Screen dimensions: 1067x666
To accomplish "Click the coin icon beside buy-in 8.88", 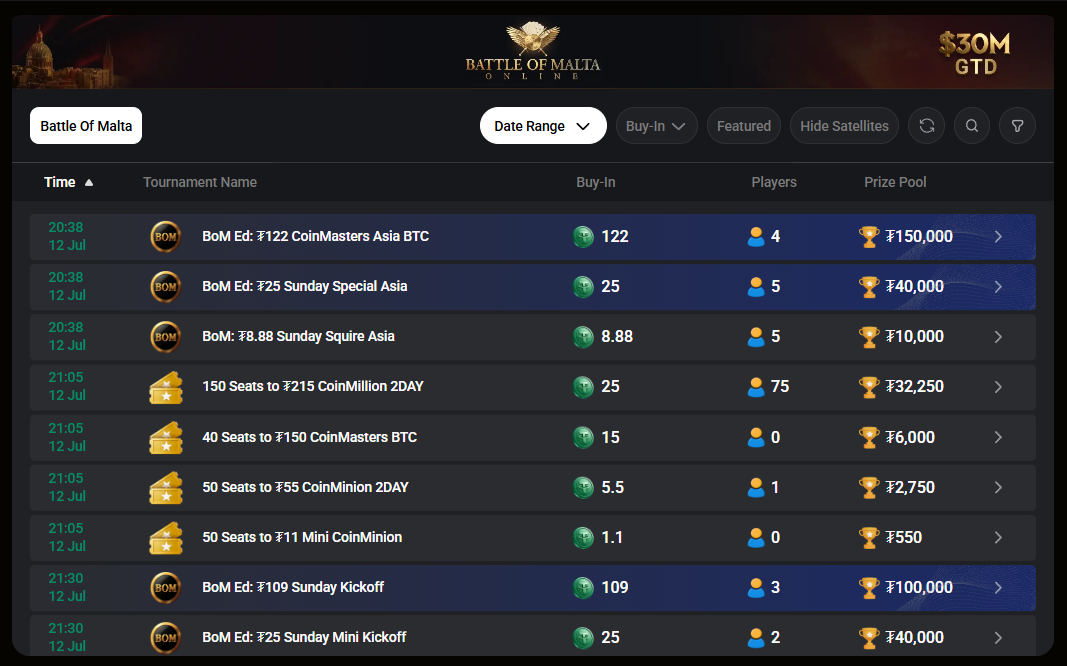I will [583, 337].
